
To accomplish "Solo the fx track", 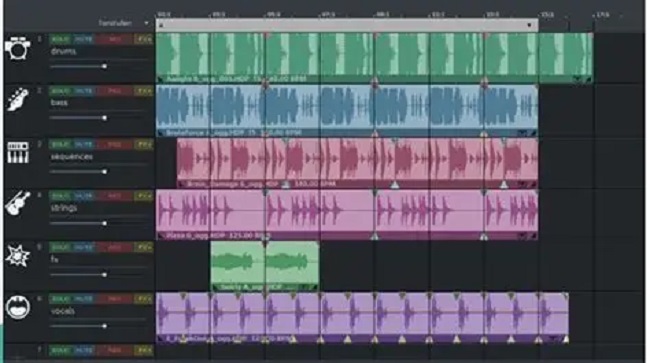I will tap(60, 247).
